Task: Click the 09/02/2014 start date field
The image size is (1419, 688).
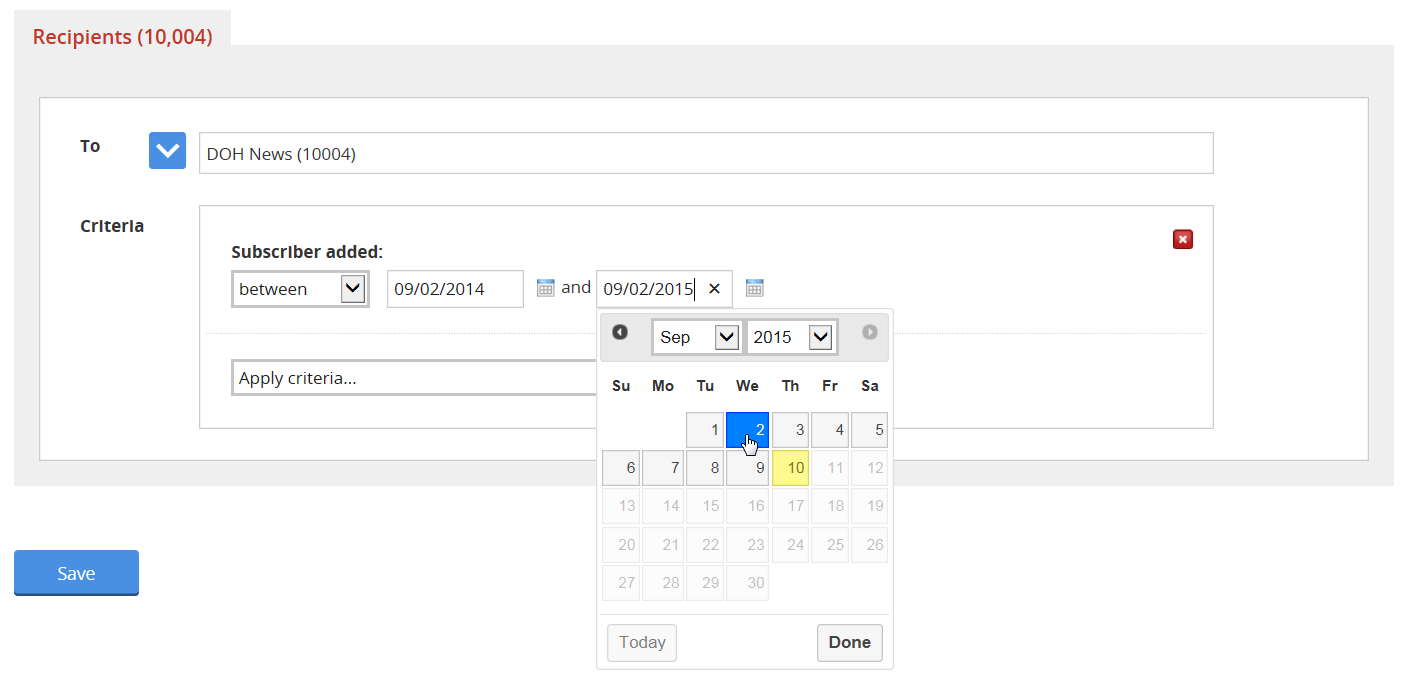Action: pos(455,288)
